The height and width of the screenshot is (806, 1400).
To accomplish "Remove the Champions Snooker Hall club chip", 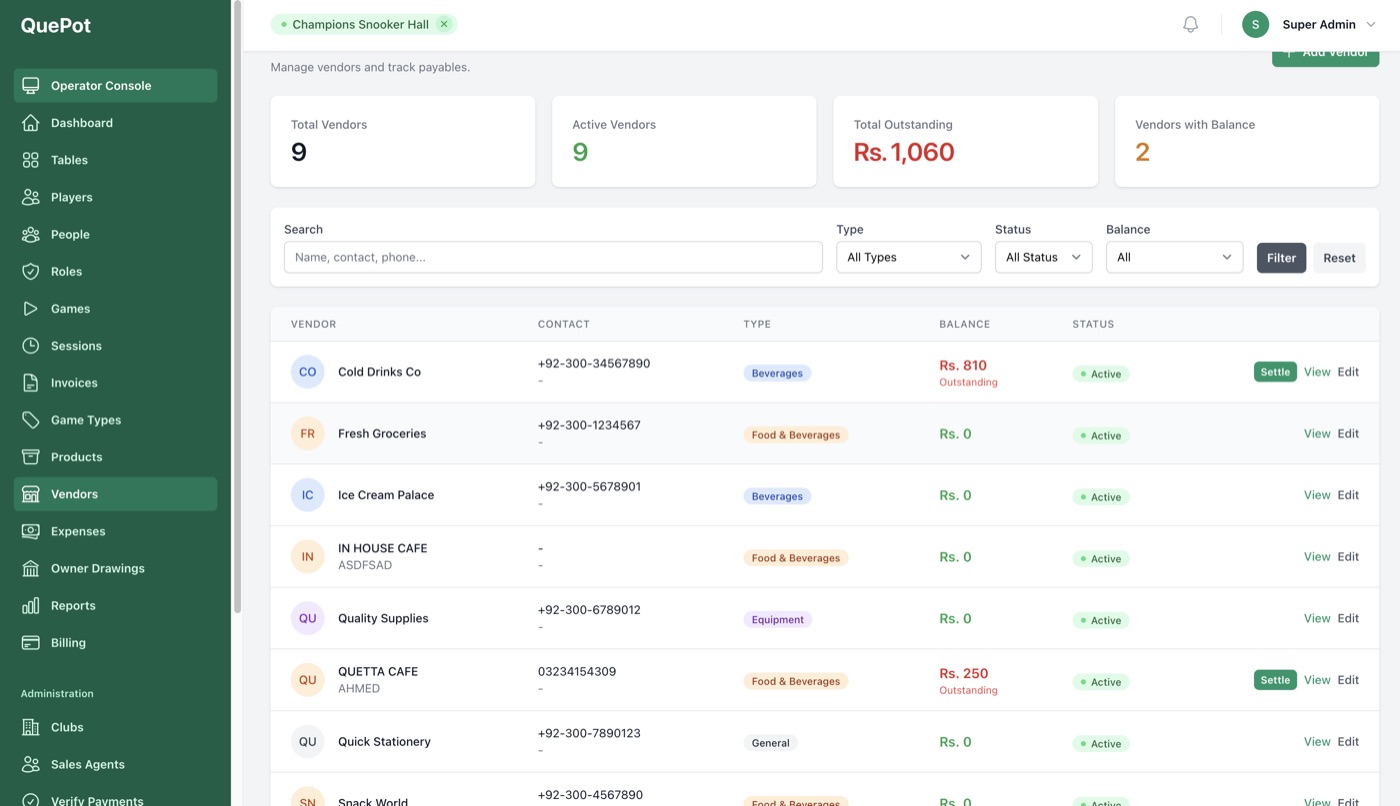I will coord(444,25).
